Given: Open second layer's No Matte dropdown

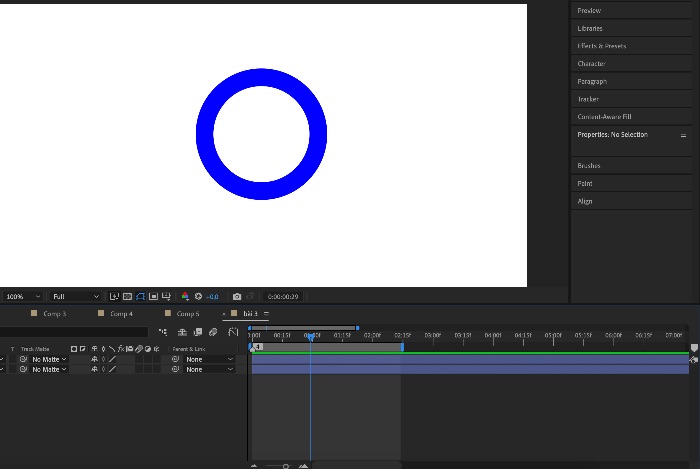Looking at the screenshot, I should (x=49, y=369).
